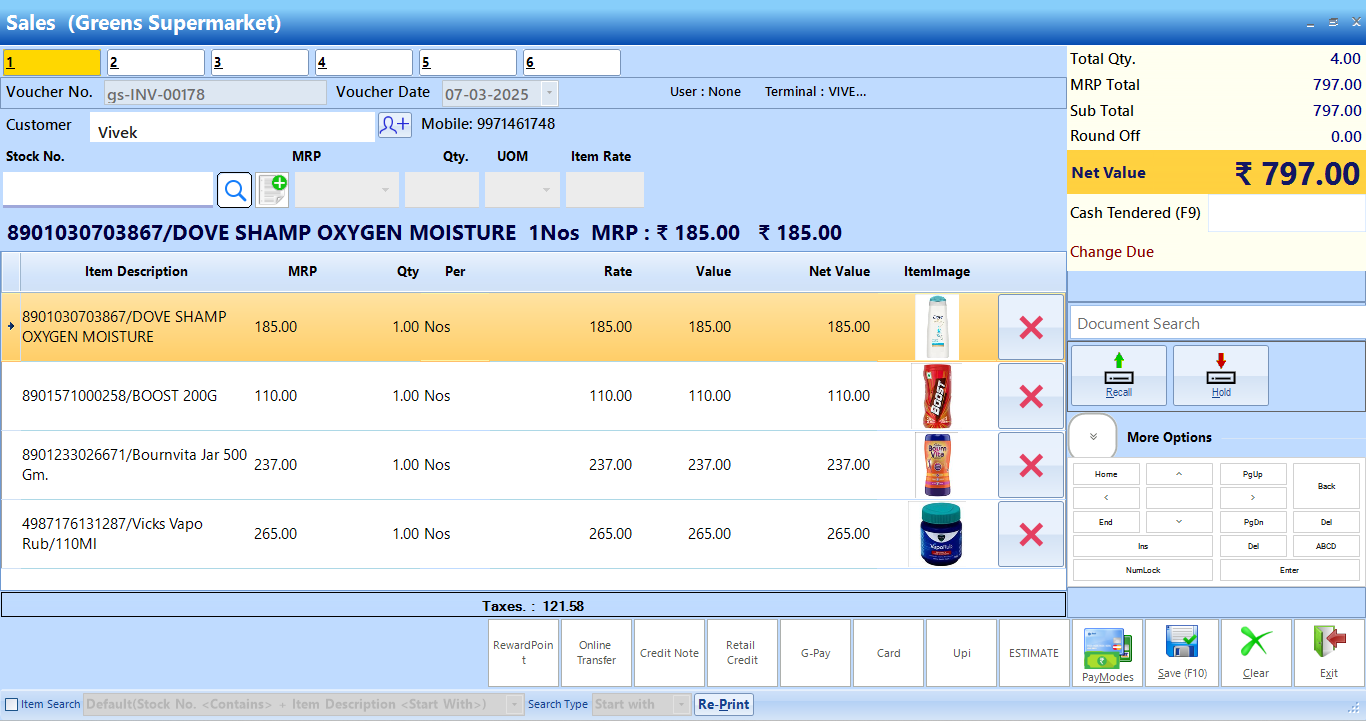The width and height of the screenshot is (1366, 721).
Task: Pay using G-Pay
Action: [x=816, y=653]
